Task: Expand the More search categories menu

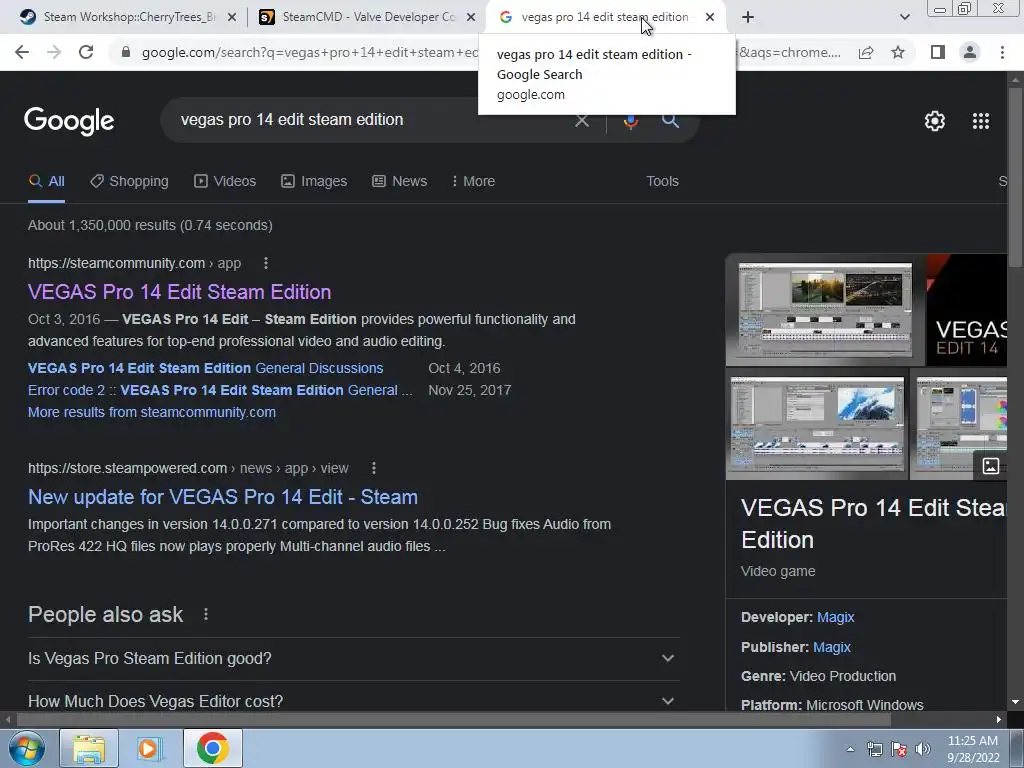Action: point(473,182)
